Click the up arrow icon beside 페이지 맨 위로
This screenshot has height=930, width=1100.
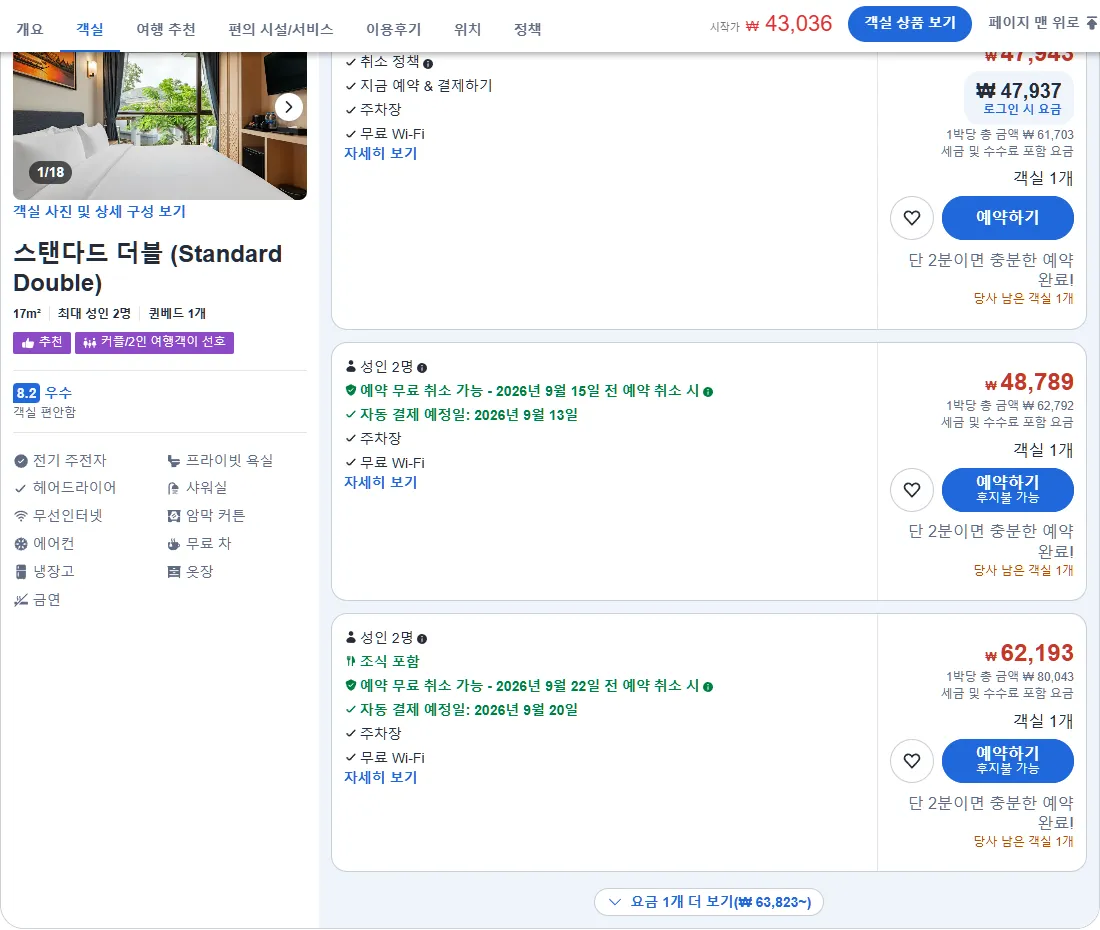point(1092,23)
